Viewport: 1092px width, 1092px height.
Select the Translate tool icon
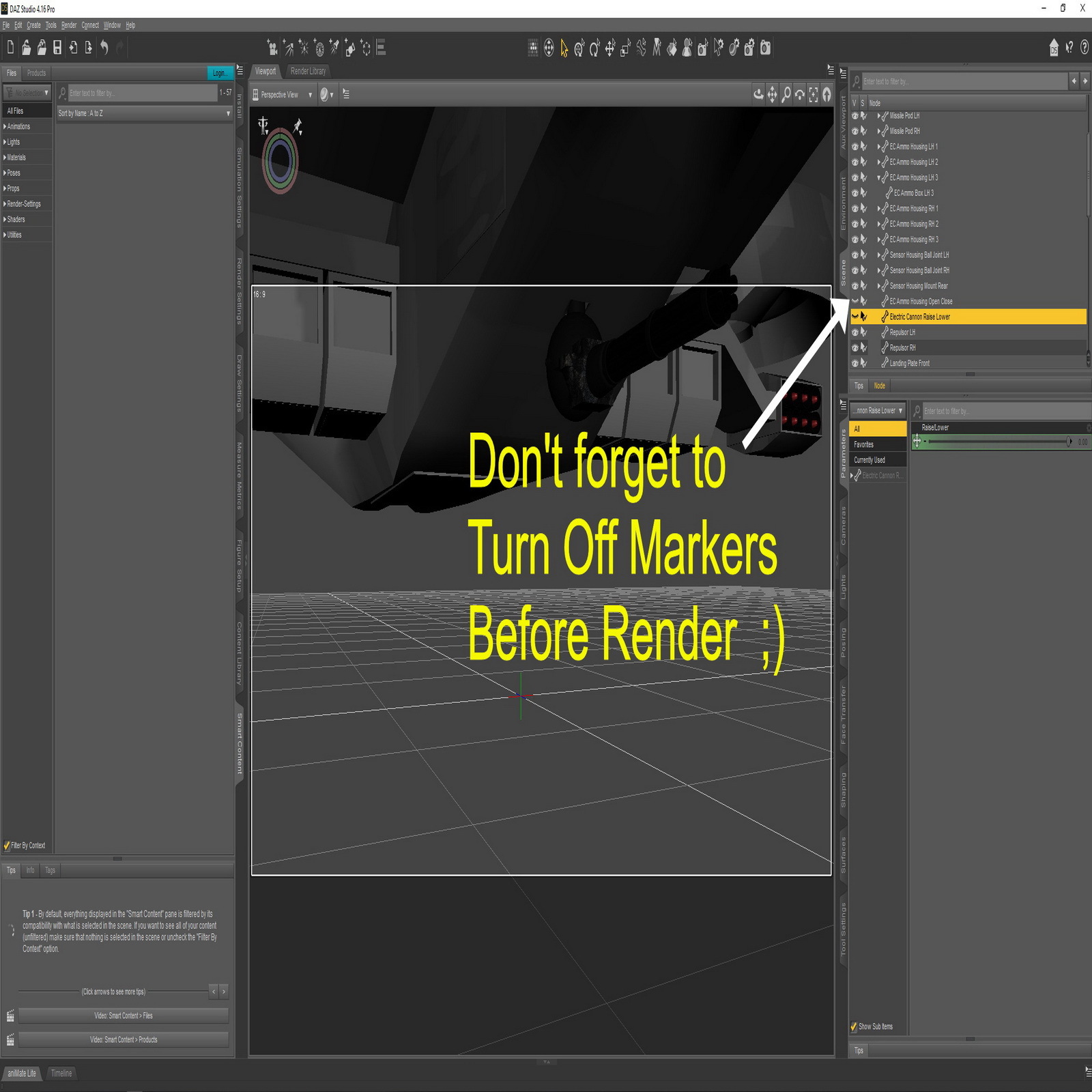point(609,48)
